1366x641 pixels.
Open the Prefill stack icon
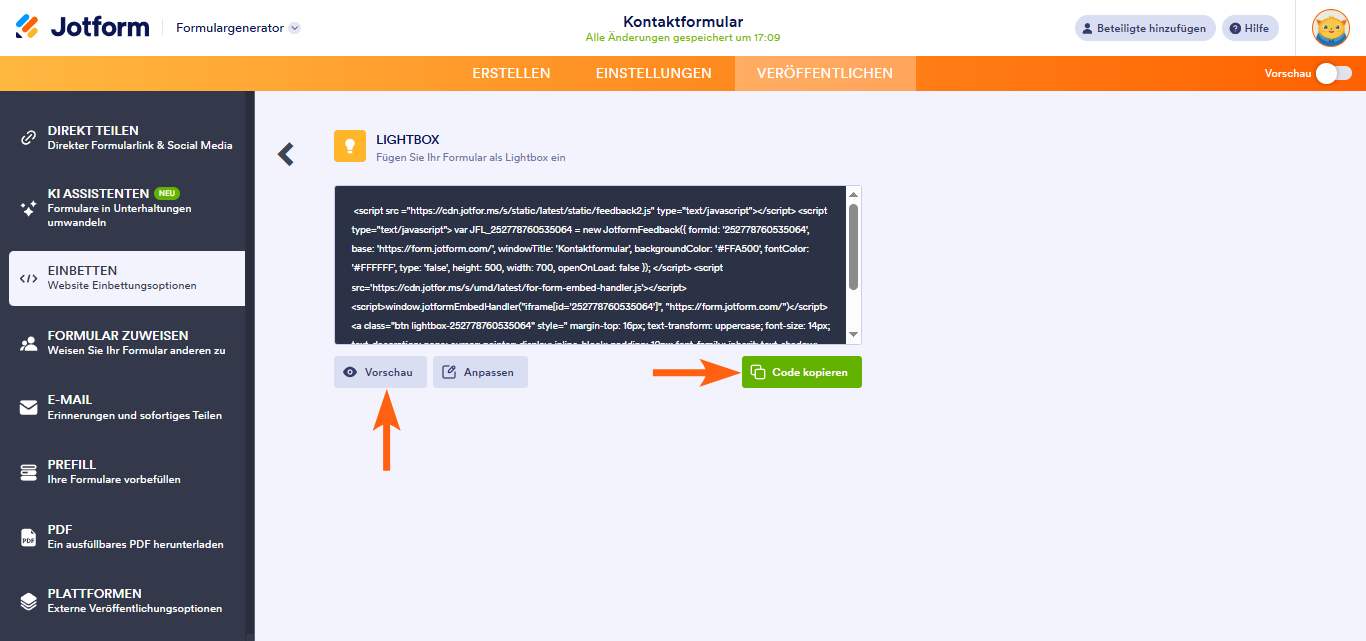29,472
